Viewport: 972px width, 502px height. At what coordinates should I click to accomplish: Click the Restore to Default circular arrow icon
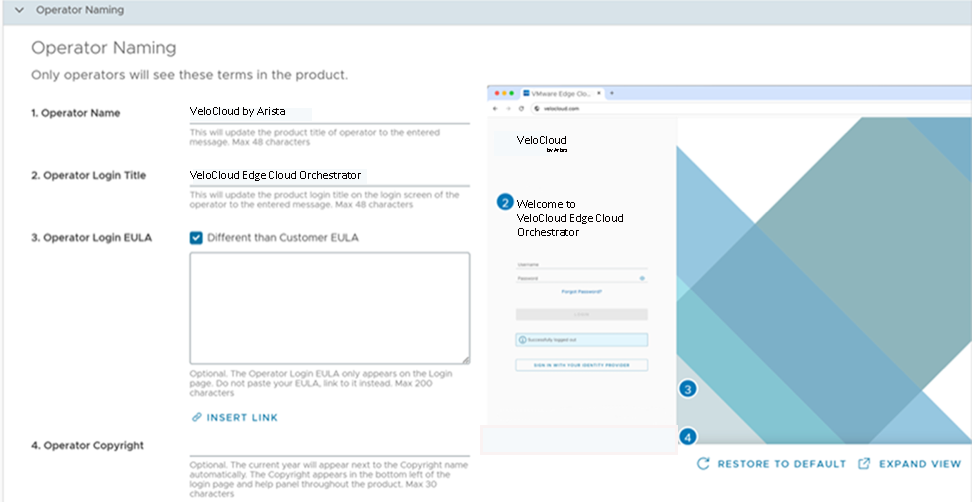pos(703,464)
